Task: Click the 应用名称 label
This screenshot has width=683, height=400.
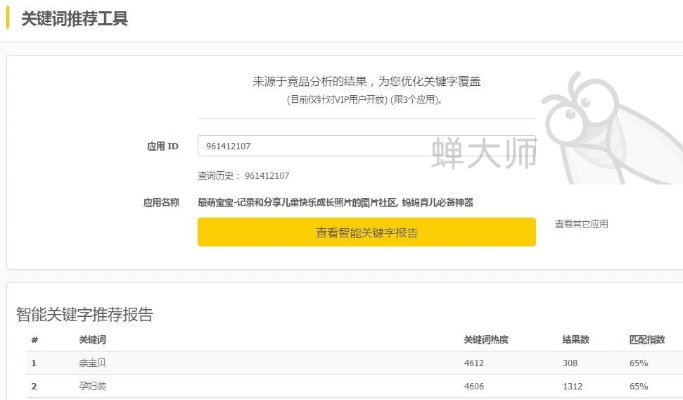Action: [x=161, y=203]
